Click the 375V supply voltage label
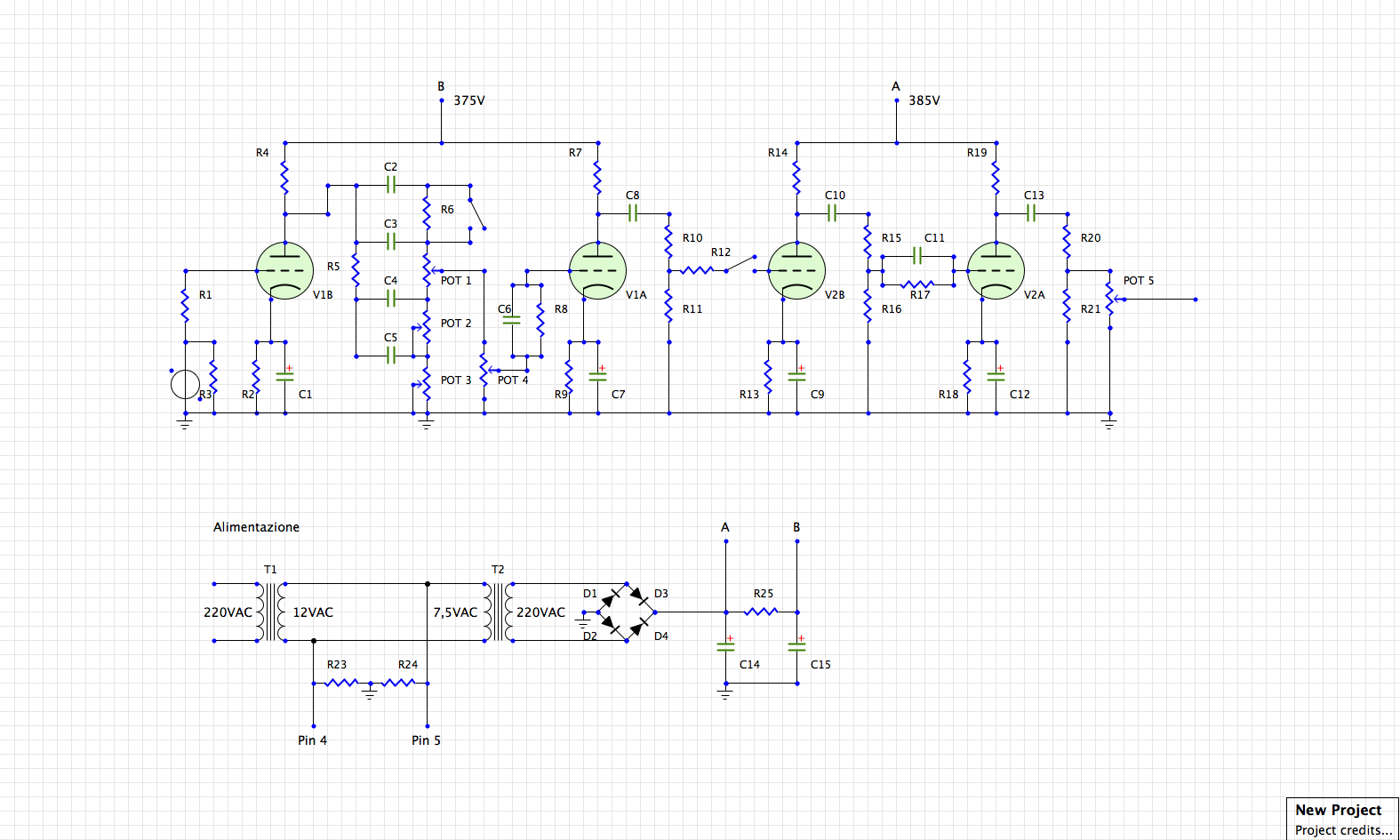The width and height of the screenshot is (1400, 840). tap(469, 100)
